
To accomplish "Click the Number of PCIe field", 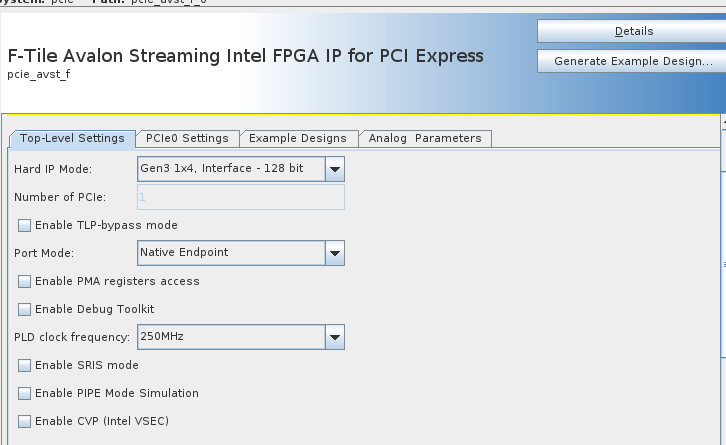I will click(x=240, y=197).
